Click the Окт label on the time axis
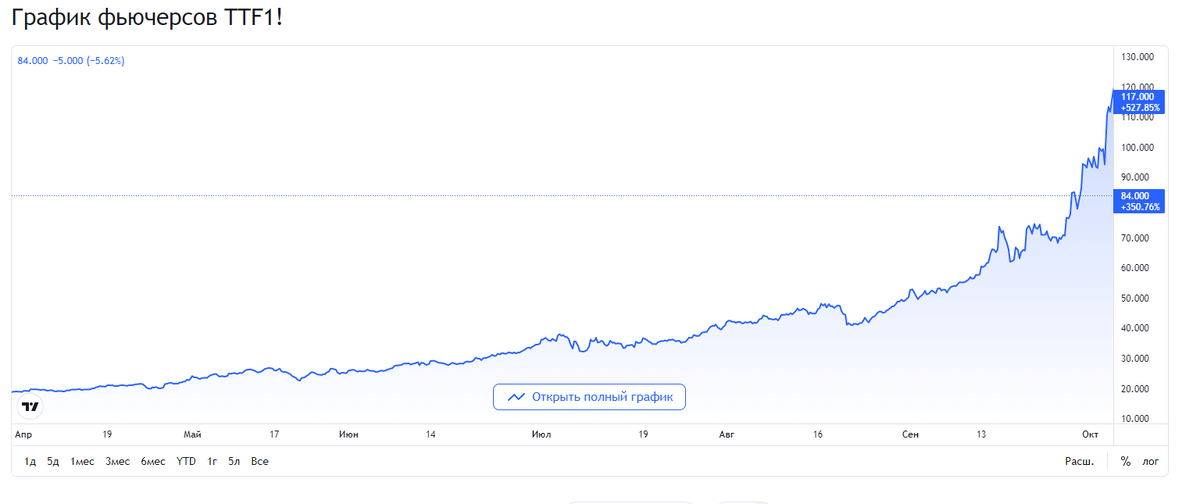Screen dimensions: 1200x504 (x=1090, y=434)
